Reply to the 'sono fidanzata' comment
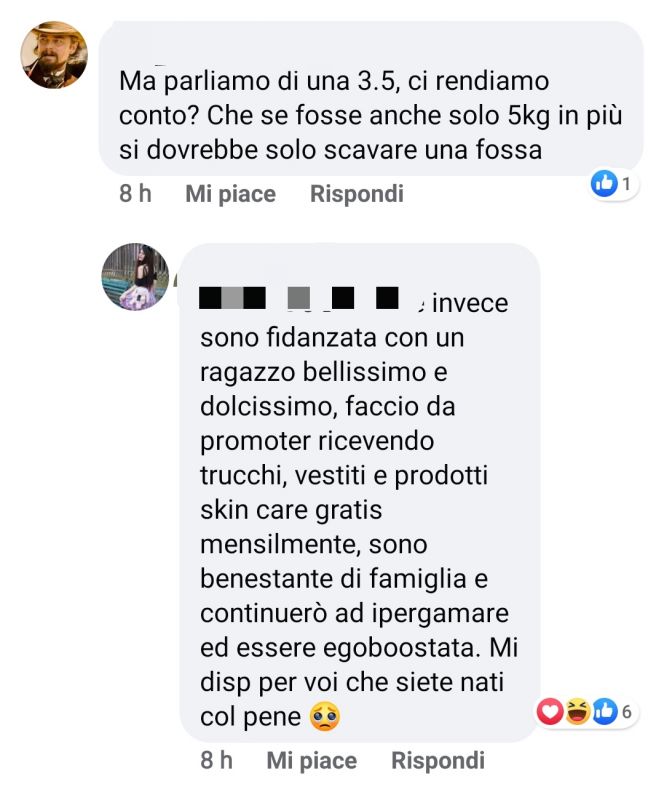The width and height of the screenshot is (664, 800). click(x=438, y=761)
